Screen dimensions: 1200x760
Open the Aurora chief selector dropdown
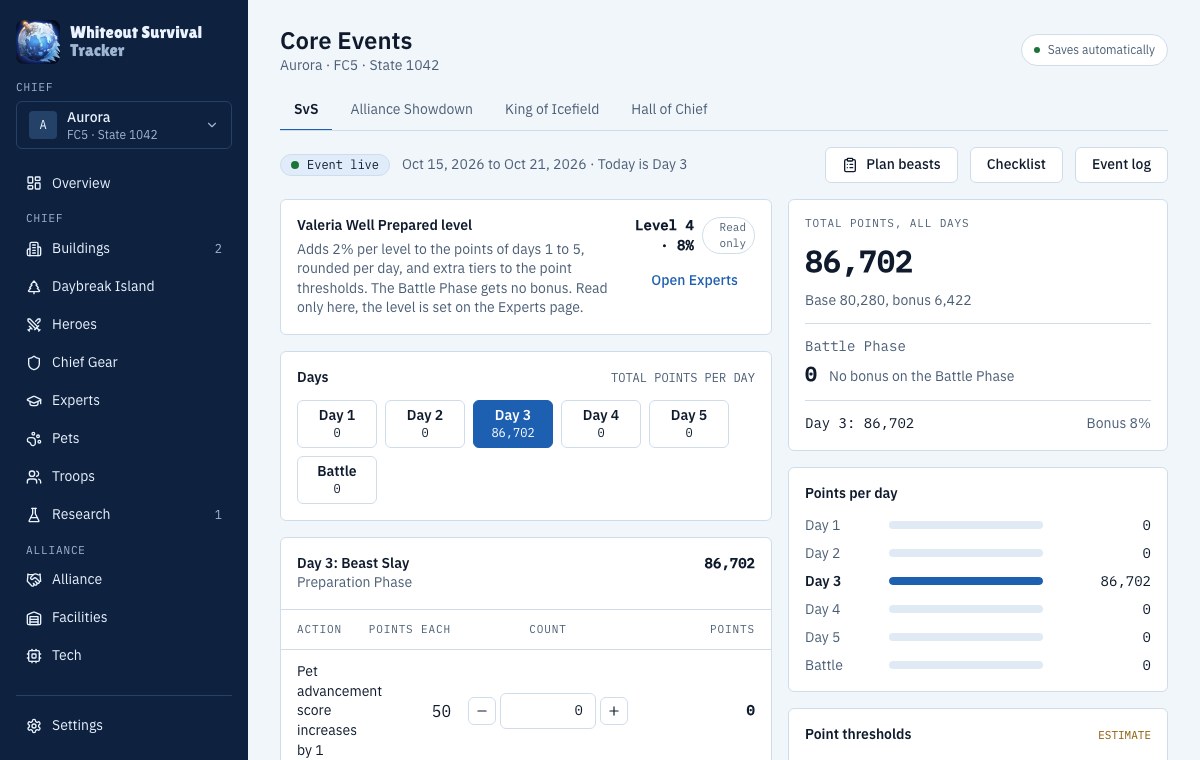coord(124,125)
